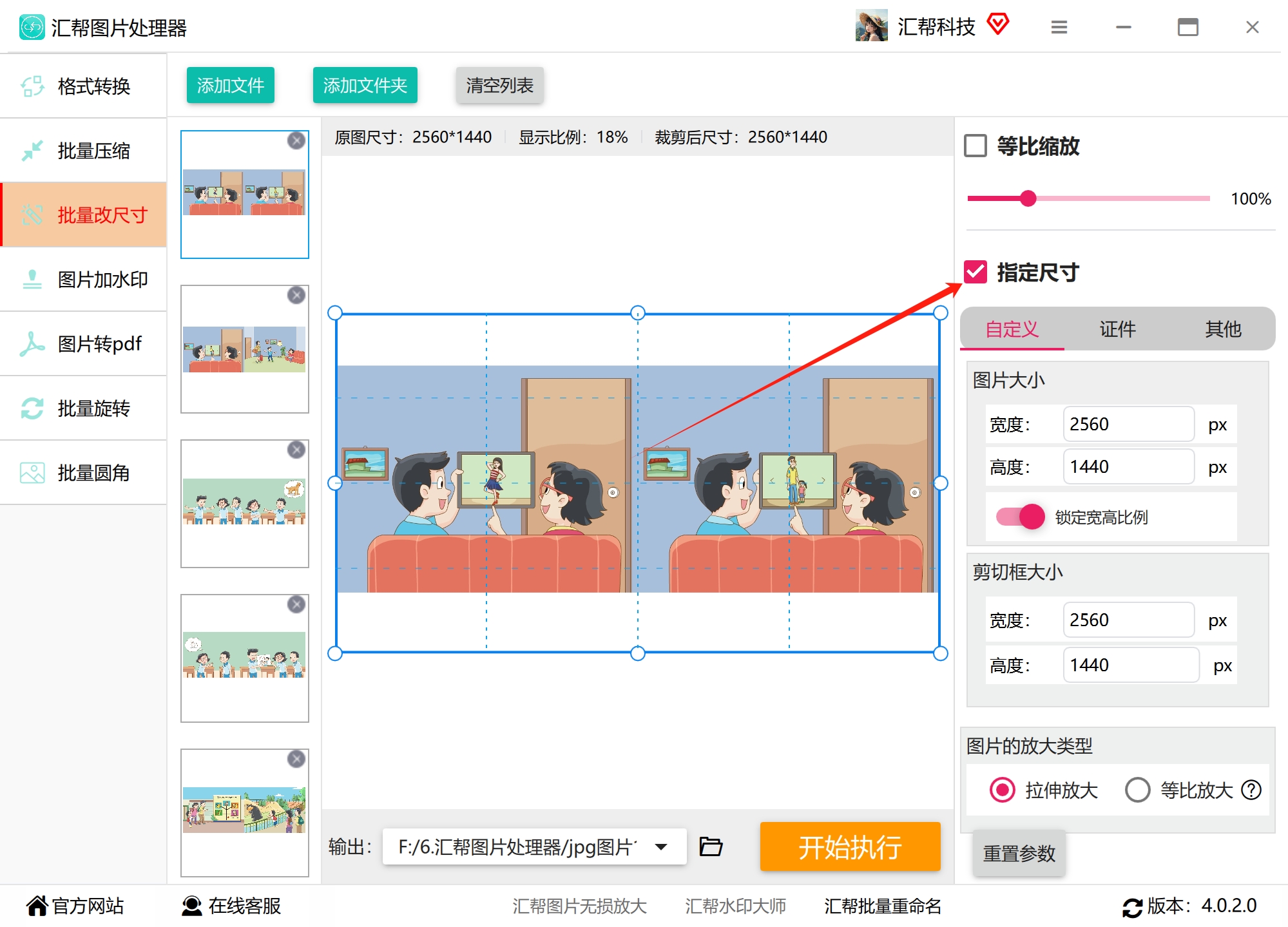The height and width of the screenshot is (927, 1288).
Task: Expand the 输出 path dropdown arrow
Action: coord(661,846)
